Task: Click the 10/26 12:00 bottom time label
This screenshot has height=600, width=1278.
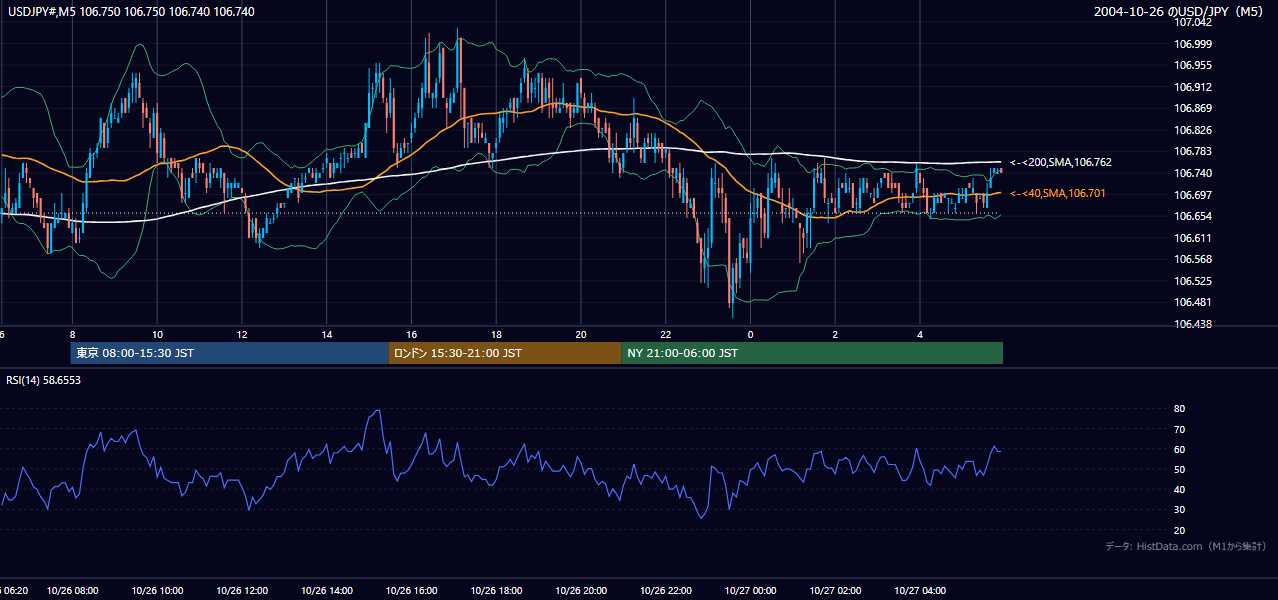Action: pyautogui.click(x=242, y=590)
